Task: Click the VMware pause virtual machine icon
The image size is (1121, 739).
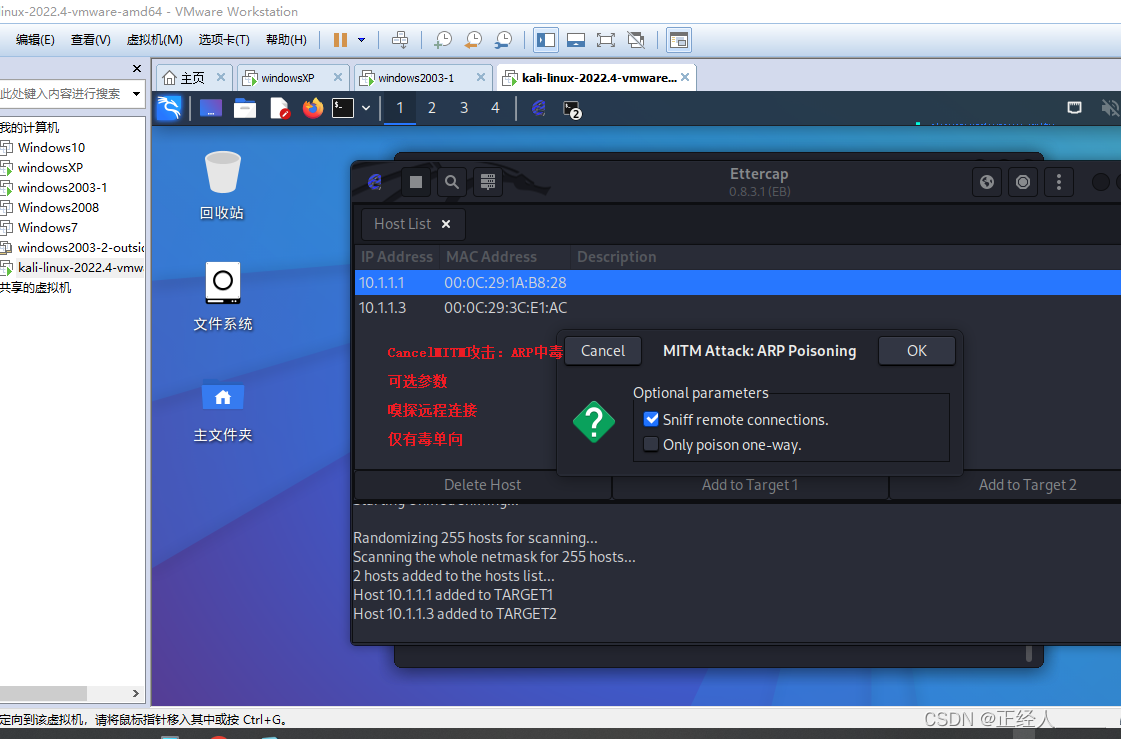Action: coord(340,40)
